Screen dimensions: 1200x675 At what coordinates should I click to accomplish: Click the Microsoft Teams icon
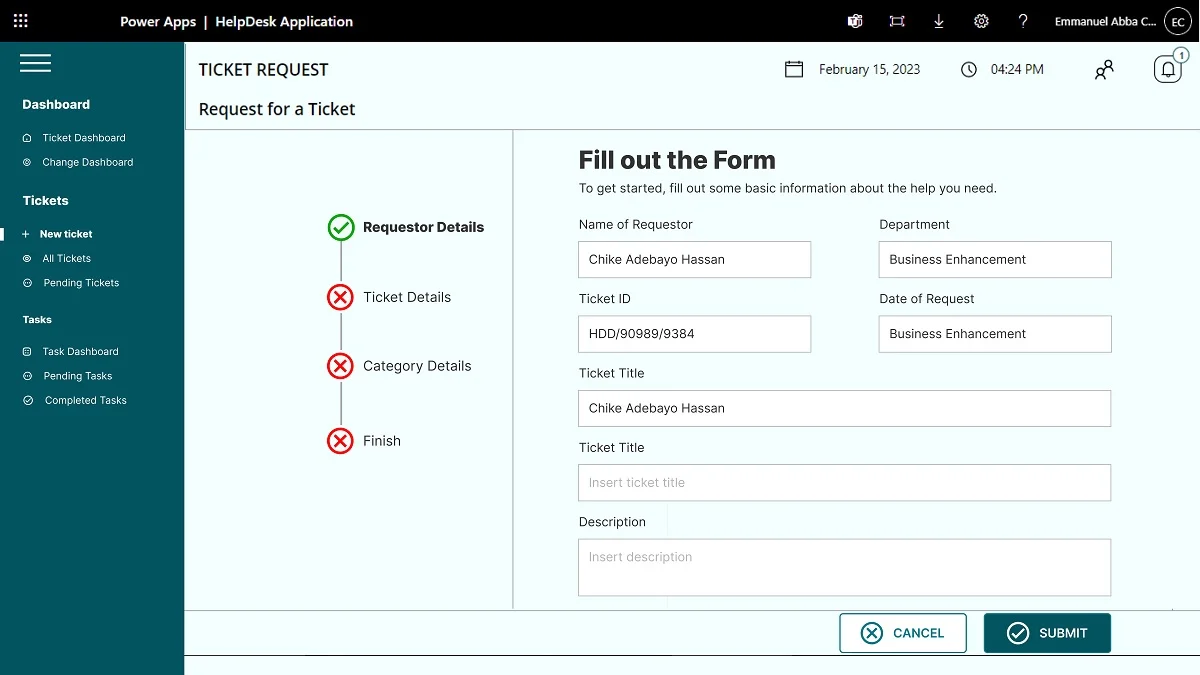click(x=855, y=21)
